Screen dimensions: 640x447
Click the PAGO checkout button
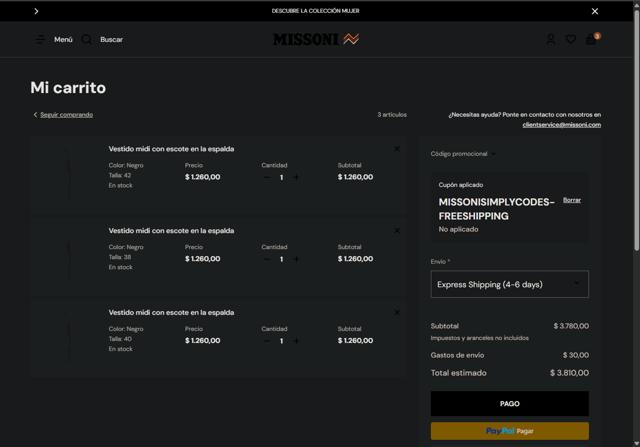[509, 403]
